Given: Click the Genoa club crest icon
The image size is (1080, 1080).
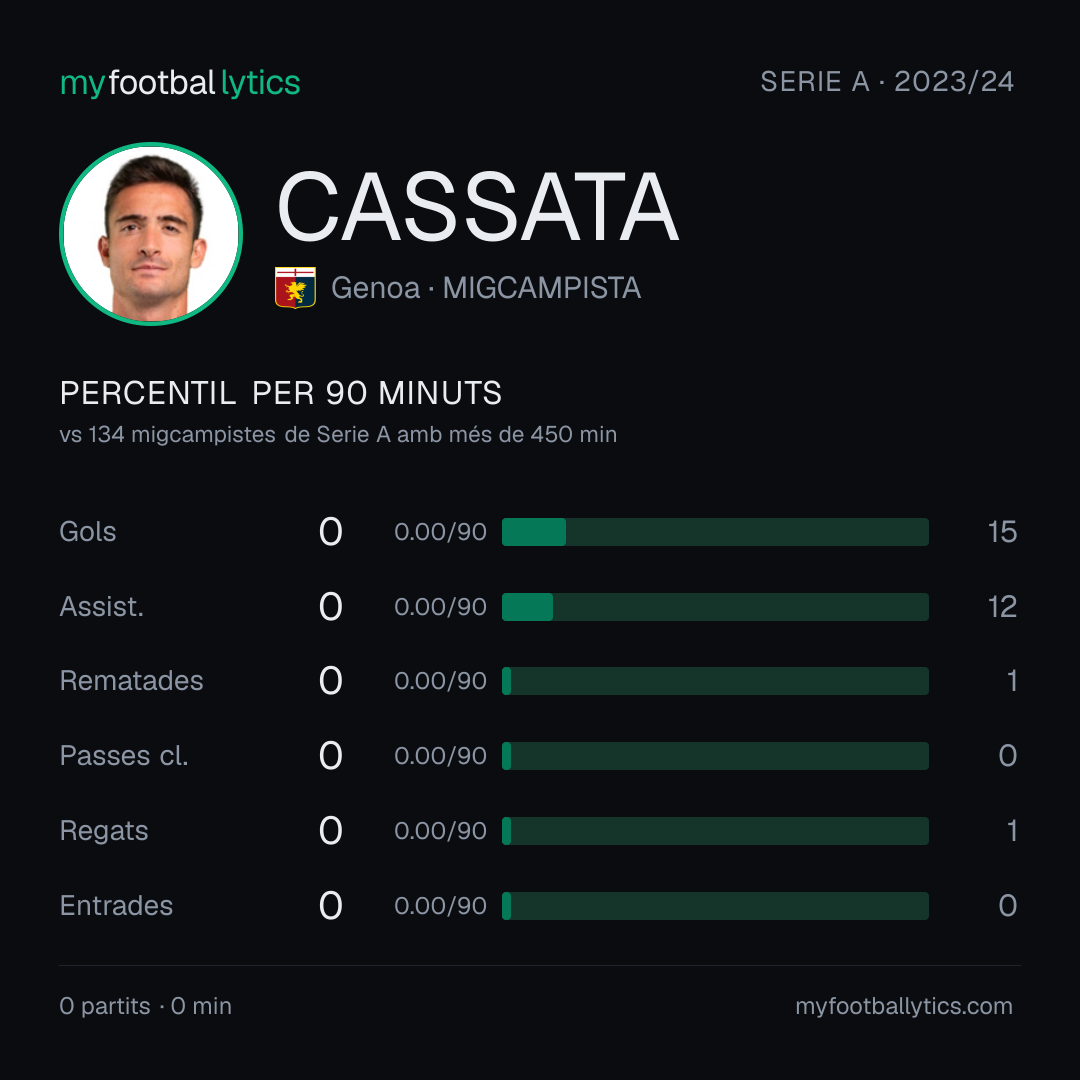Looking at the screenshot, I should coord(295,287).
